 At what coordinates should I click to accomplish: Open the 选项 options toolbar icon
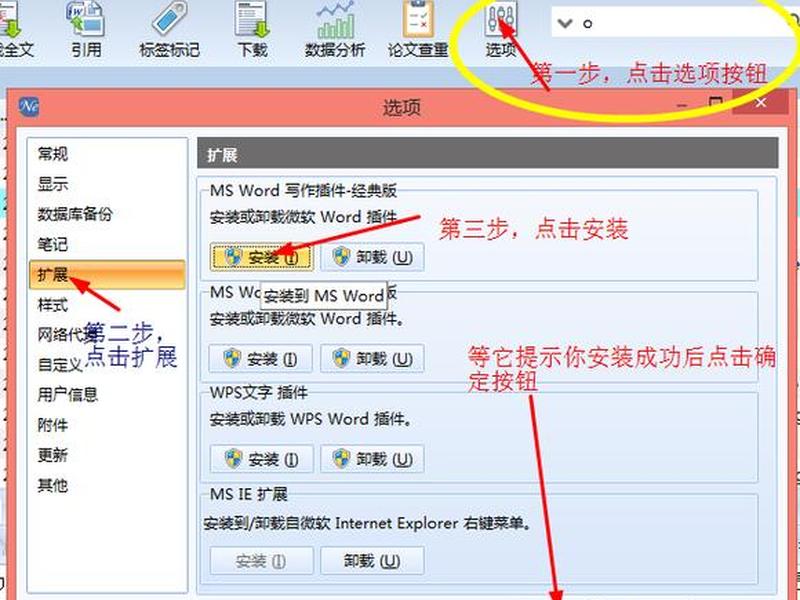(x=501, y=29)
